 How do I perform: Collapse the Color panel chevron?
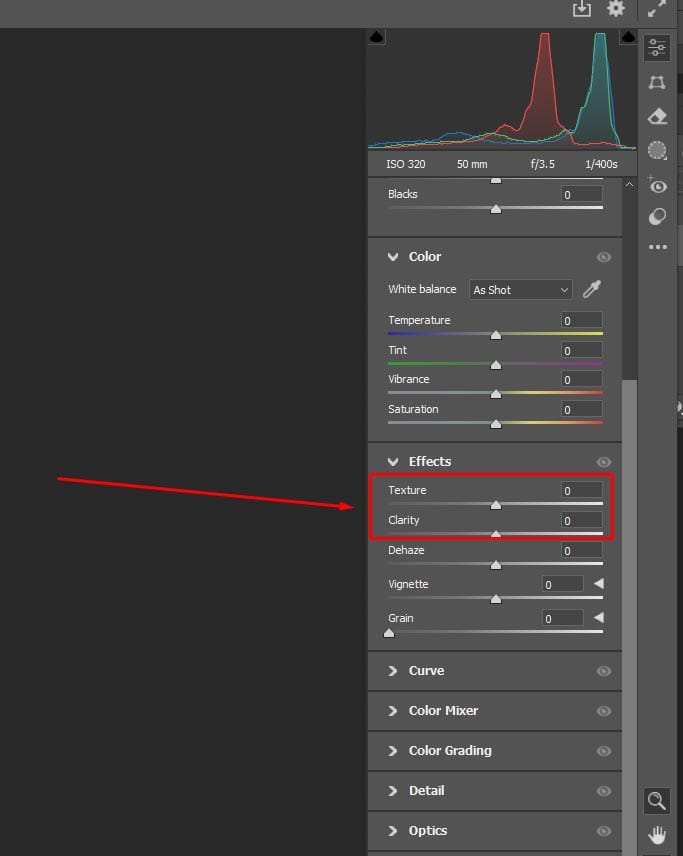click(x=393, y=257)
